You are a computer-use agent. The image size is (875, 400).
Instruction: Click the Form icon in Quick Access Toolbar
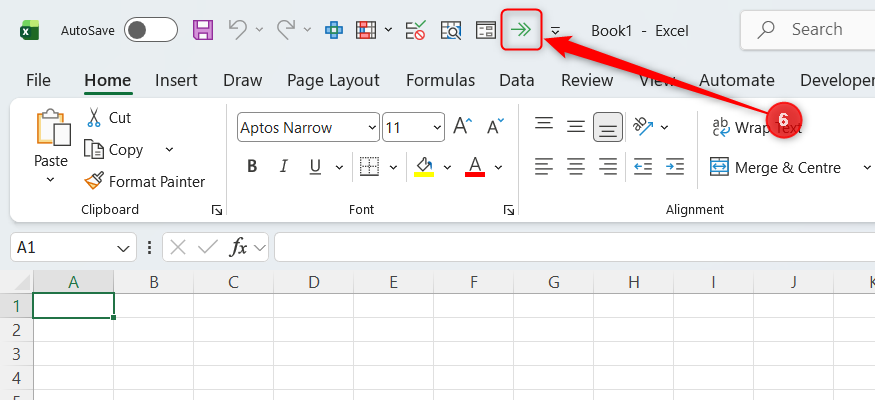486,30
